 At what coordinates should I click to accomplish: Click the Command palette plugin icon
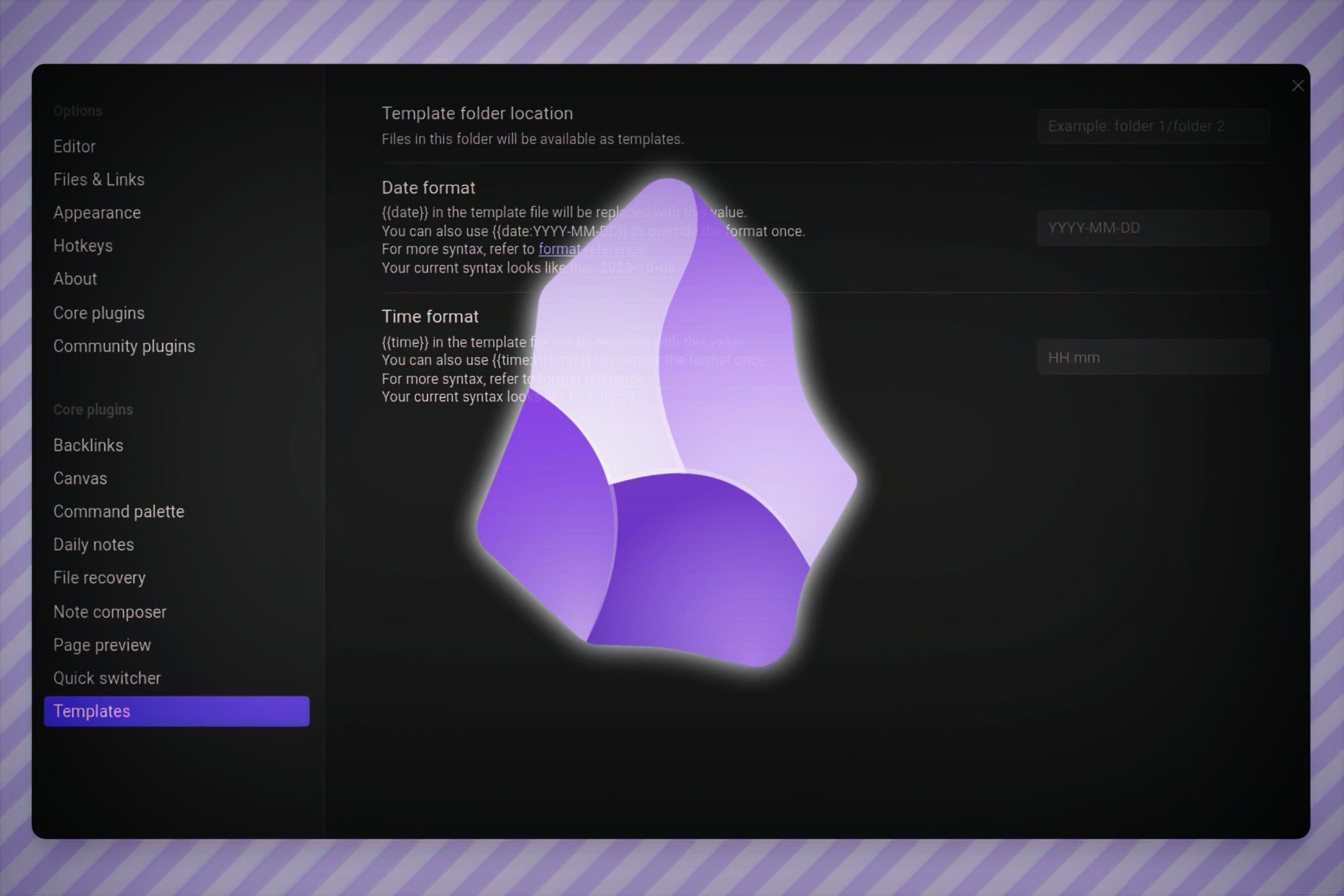[x=118, y=511]
